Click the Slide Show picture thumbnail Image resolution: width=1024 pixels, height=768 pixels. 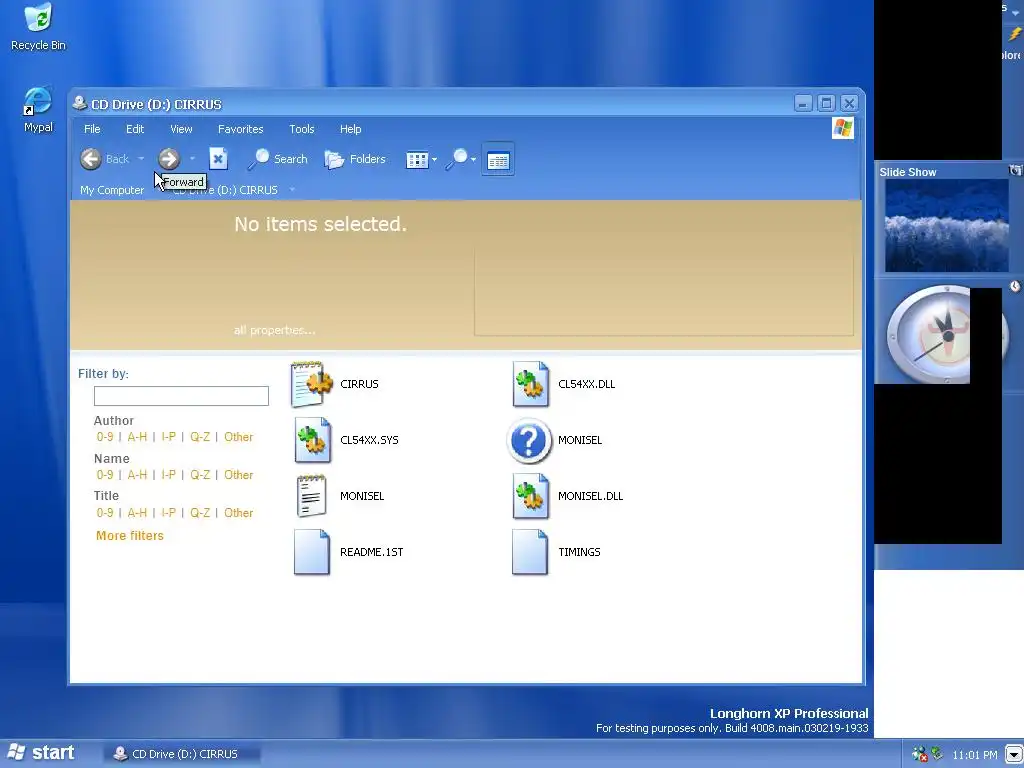point(947,226)
